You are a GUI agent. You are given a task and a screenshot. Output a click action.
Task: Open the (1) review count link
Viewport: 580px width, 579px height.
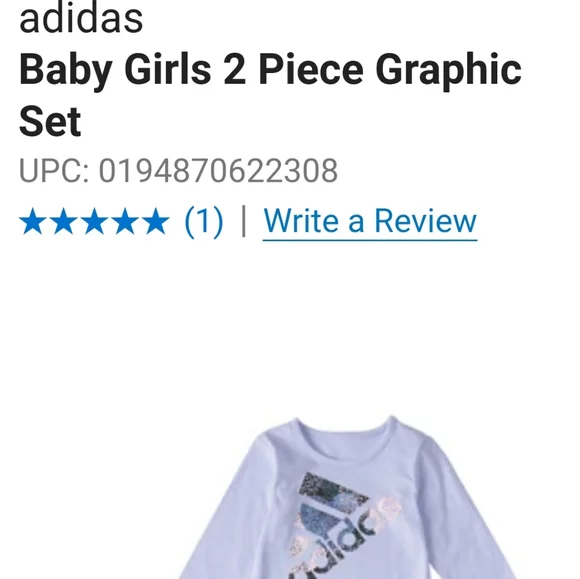(204, 221)
